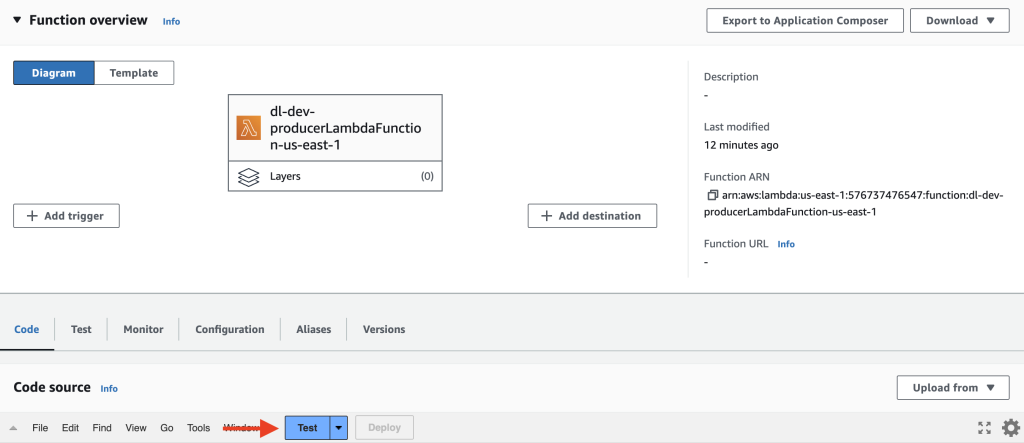Open code editor settings gear

pyautogui.click(x=1010, y=428)
